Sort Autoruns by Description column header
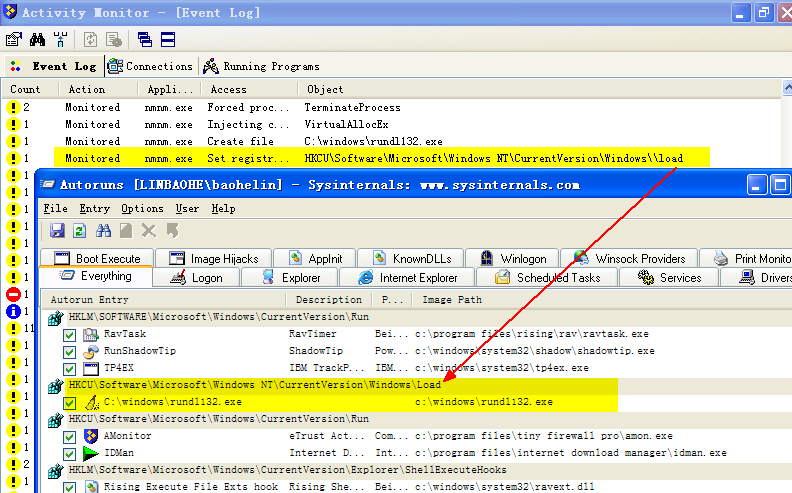Viewport: 792px width, 493px height. tap(329, 300)
